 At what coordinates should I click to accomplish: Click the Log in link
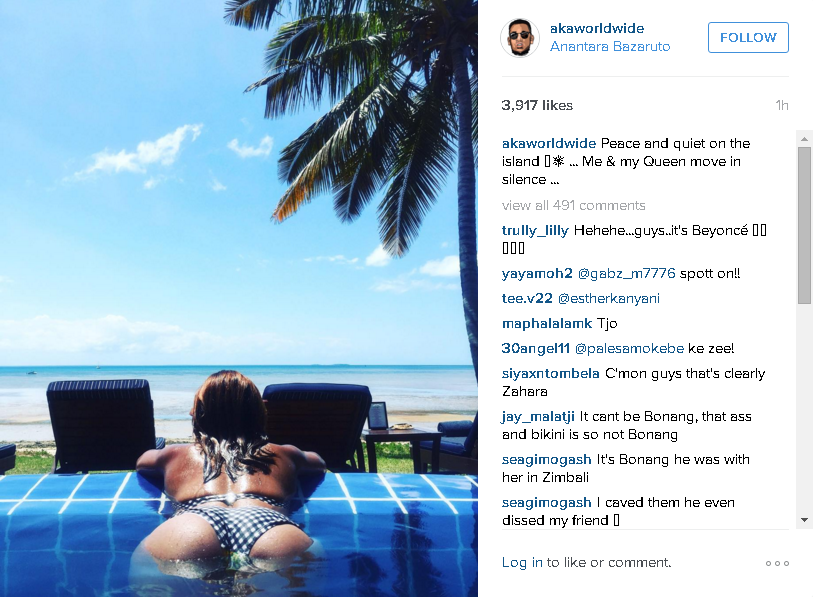[522, 562]
